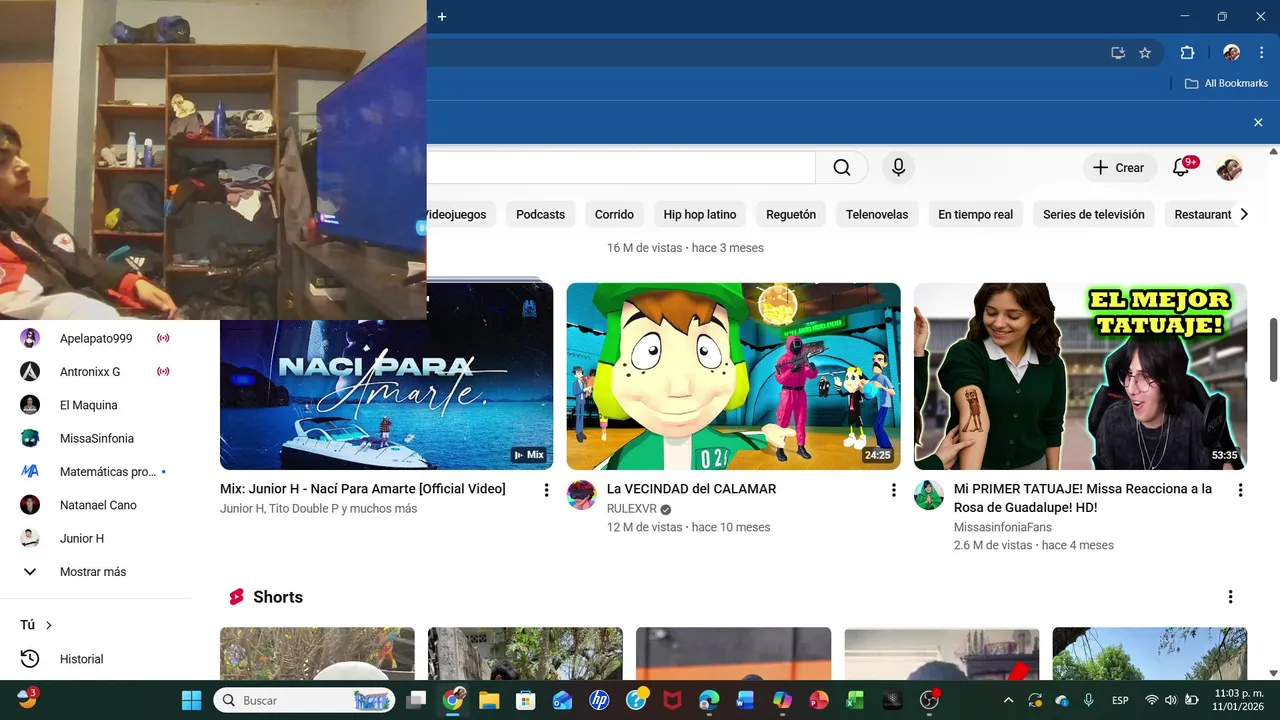Screen dimensions: 1280x720
Task: Open Historial in sidebar
Action: pyautogui.click(x=96, y=659)
